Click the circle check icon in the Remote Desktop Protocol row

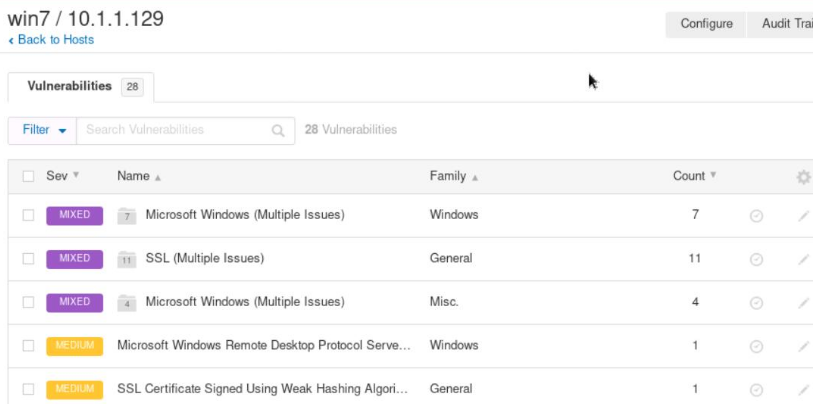click(x=756, y=346)
